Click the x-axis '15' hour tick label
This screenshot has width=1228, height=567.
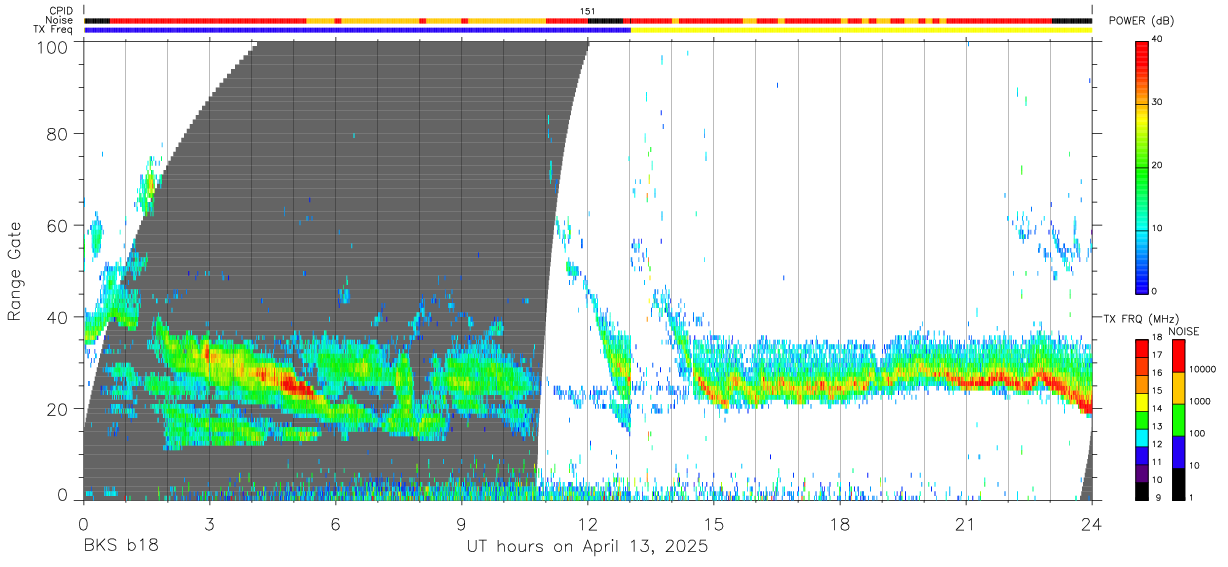[714, 524]
